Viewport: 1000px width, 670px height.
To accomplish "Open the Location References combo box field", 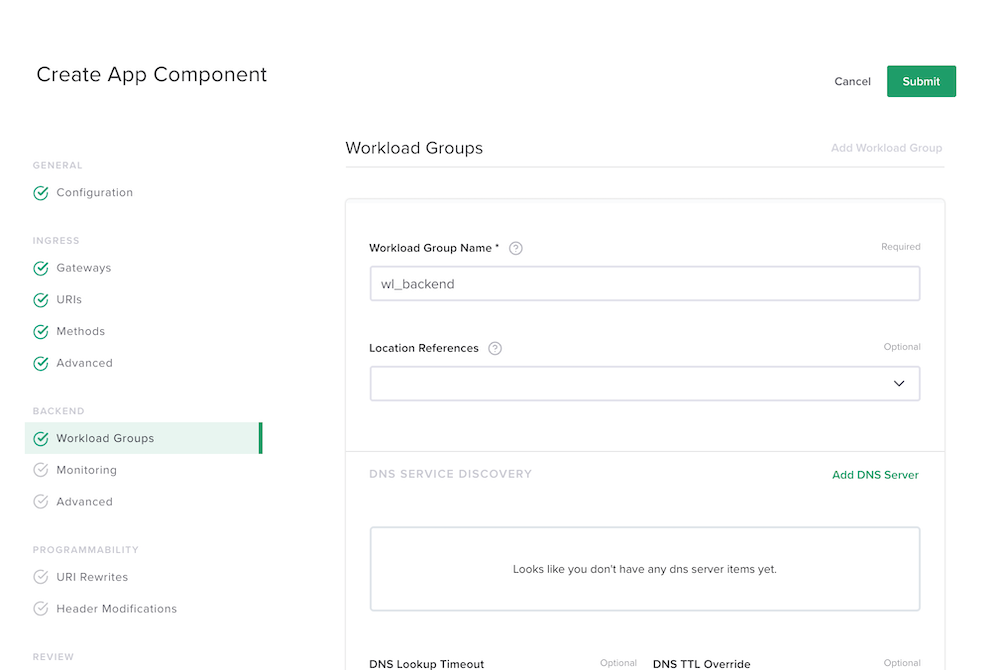I will click(645, 384).
